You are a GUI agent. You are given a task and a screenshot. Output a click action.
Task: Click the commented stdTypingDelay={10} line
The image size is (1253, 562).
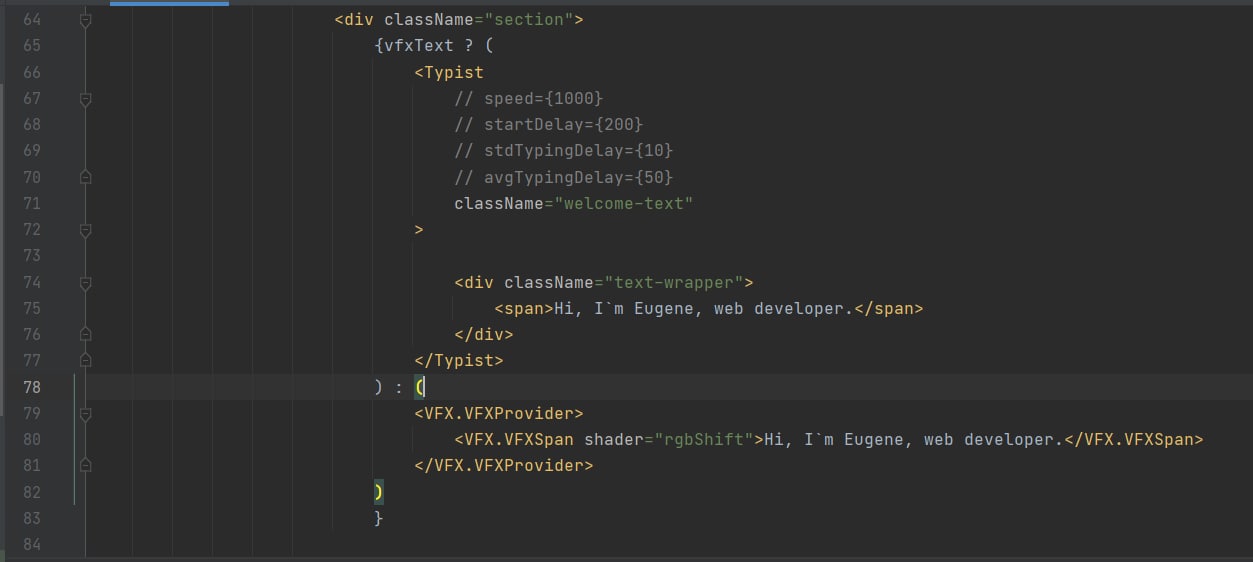(x=564, y=151)
